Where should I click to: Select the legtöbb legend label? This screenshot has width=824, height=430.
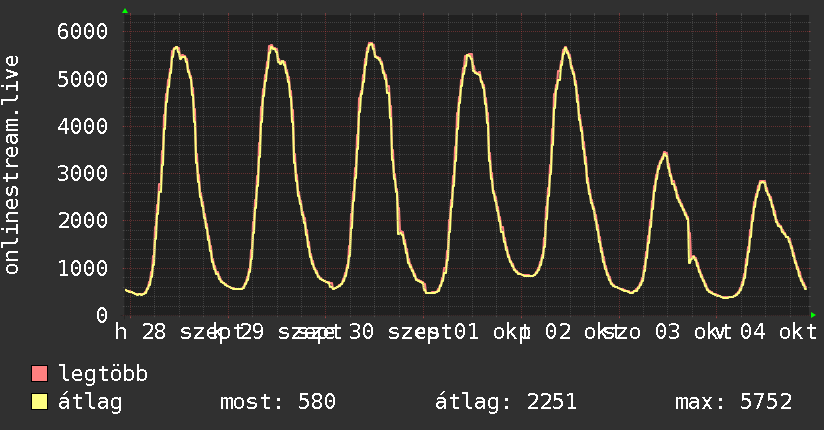[103, 374]
